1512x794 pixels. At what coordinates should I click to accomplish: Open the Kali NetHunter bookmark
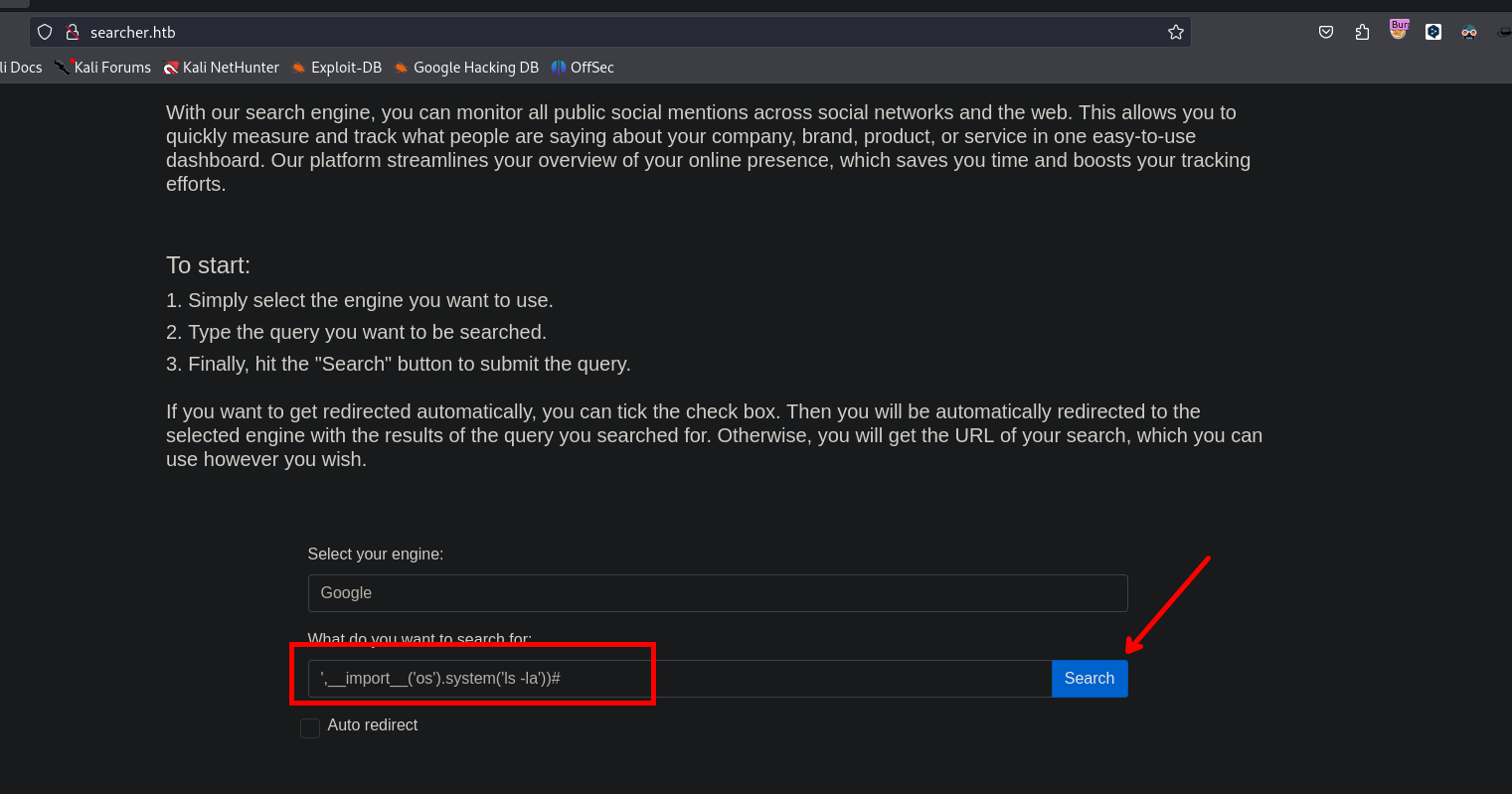point(222,68)
